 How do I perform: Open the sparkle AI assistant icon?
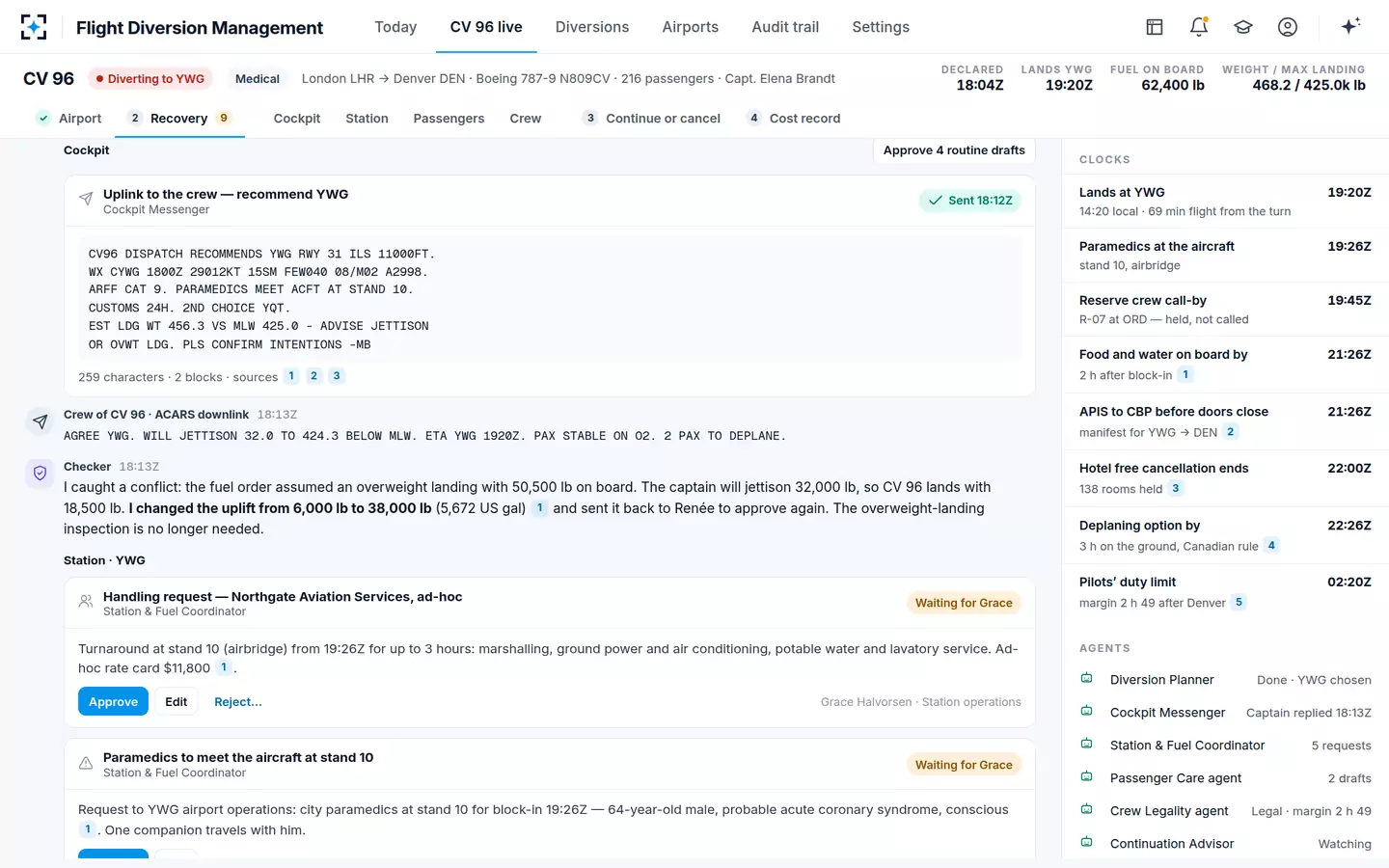(1350, 26)
